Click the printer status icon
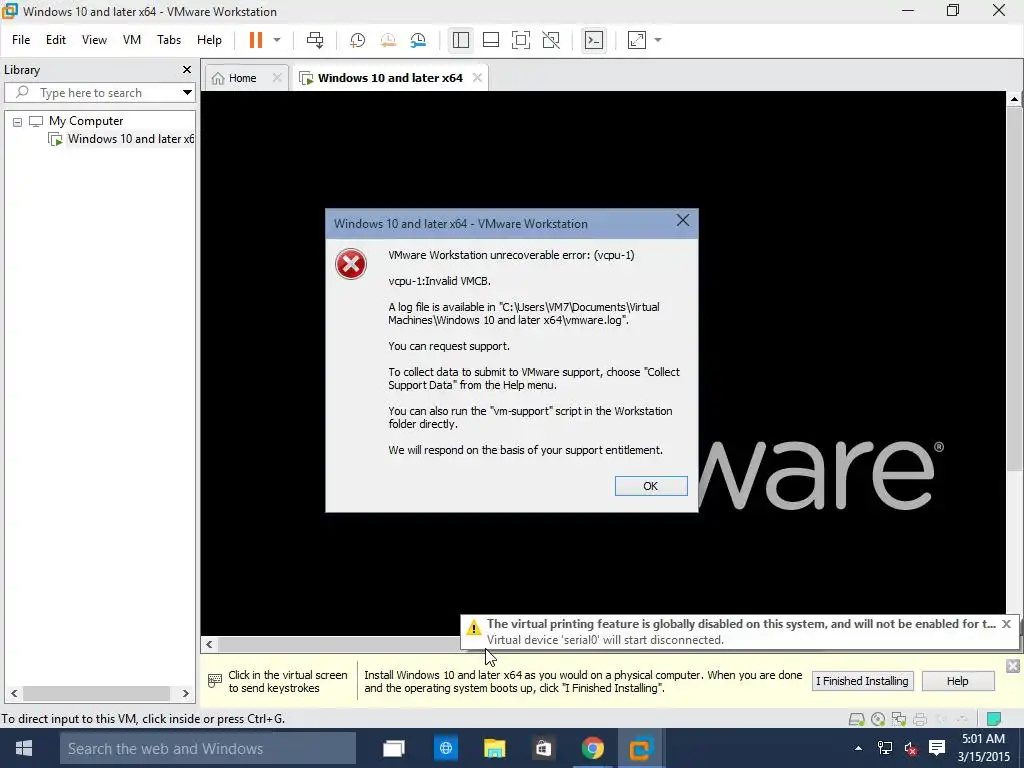This screenshot has height=768, width=1024. pyautogui.click(x=920, y=719)
